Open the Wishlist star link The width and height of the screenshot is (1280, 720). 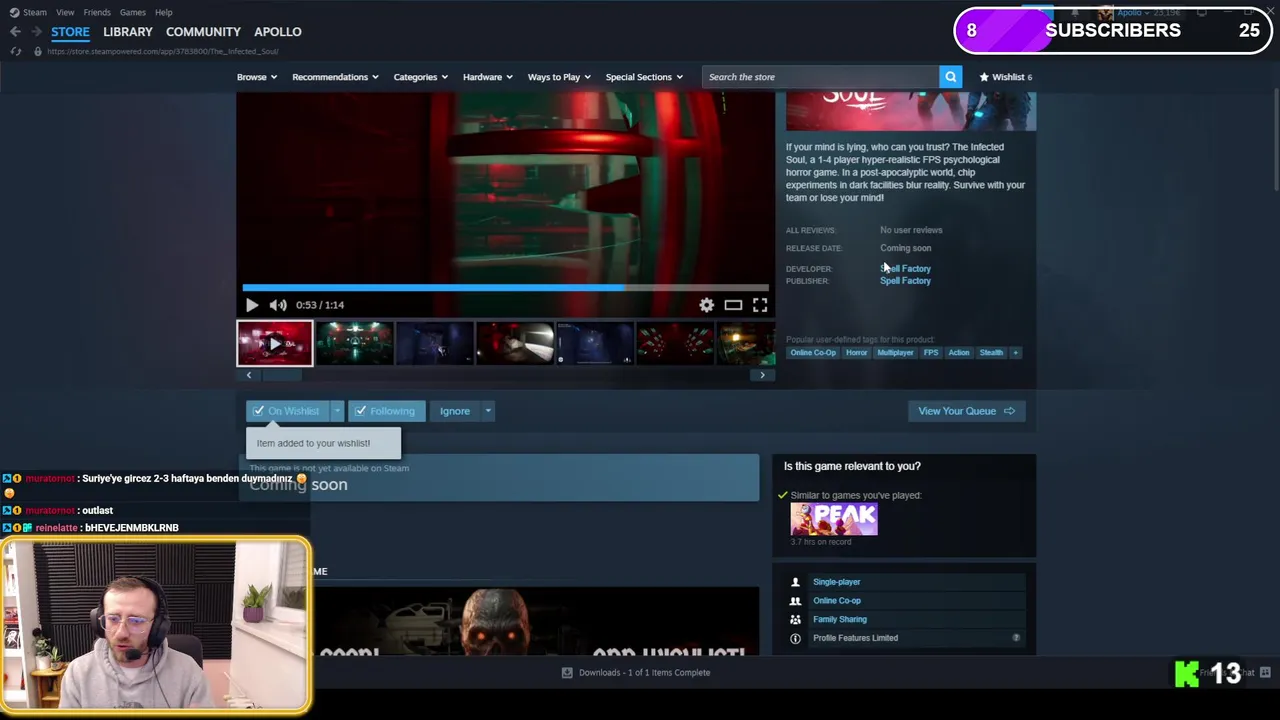[1005, 77]
